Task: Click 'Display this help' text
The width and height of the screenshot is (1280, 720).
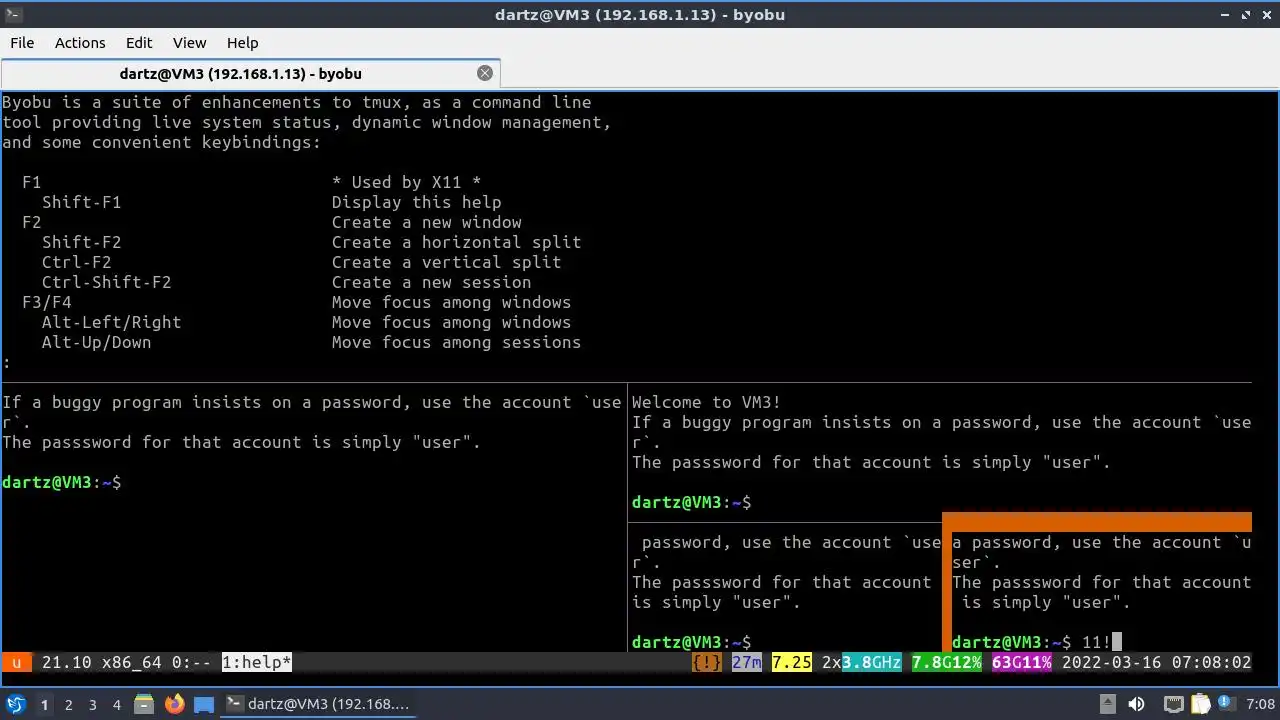Action: (x=416, y=202)
